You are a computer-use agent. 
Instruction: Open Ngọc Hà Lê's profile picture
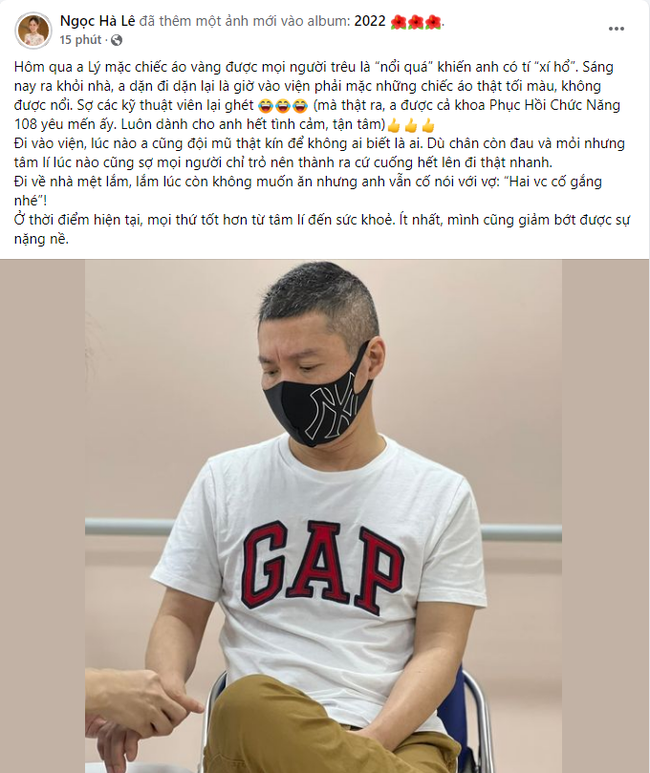click(34, 30)
